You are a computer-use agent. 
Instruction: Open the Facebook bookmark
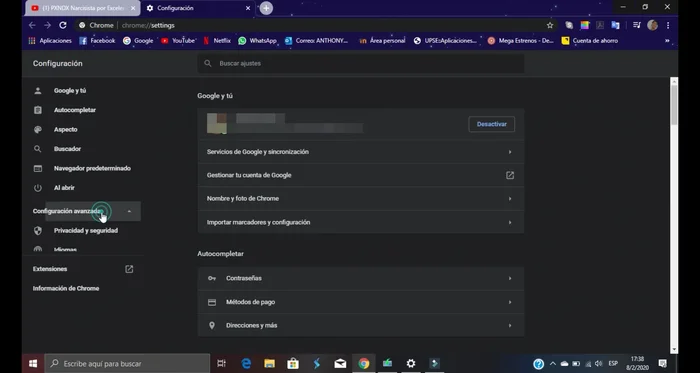coord(97,41)
